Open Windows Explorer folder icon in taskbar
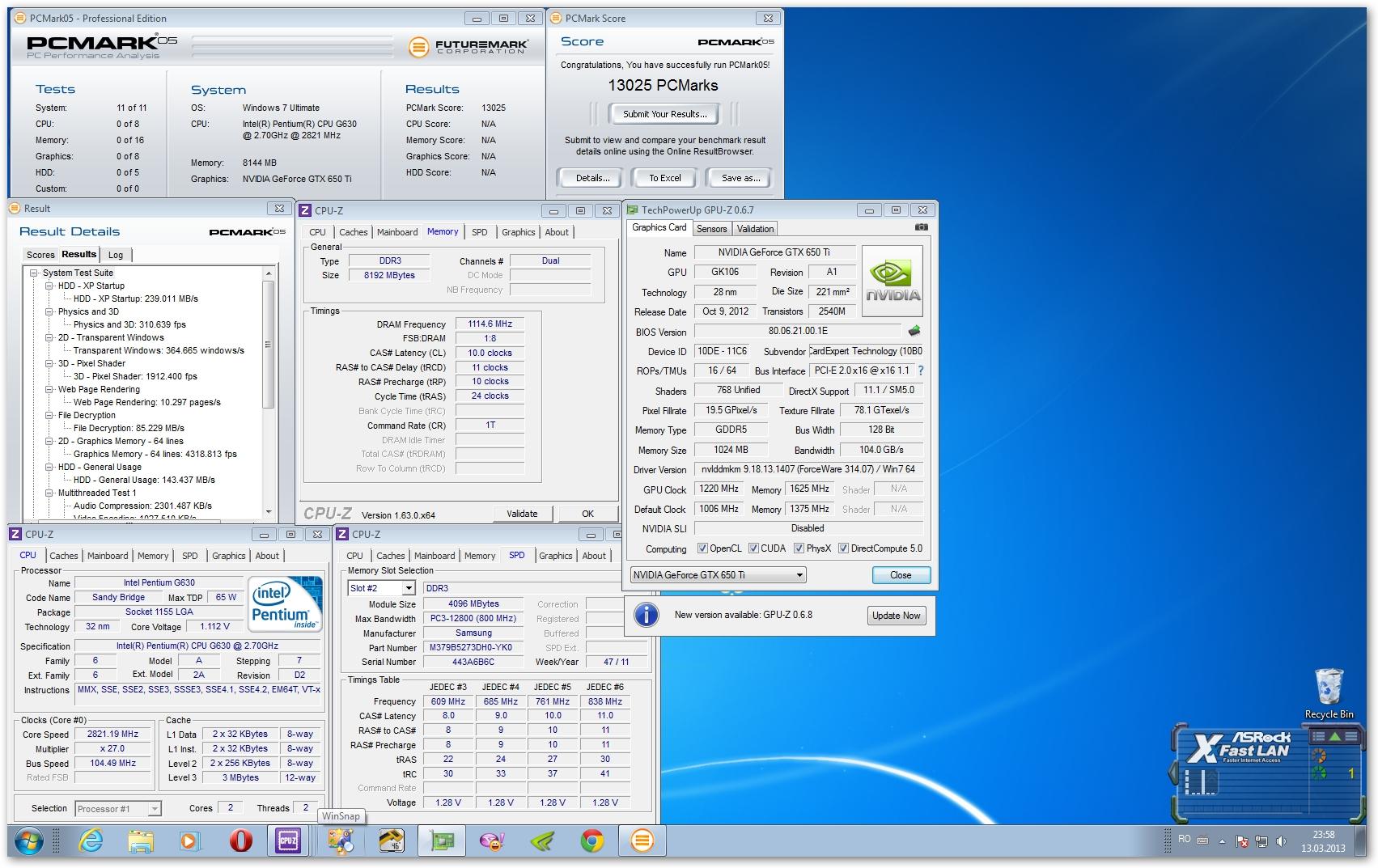The image size is (1378, 868). tap(141, 841)
